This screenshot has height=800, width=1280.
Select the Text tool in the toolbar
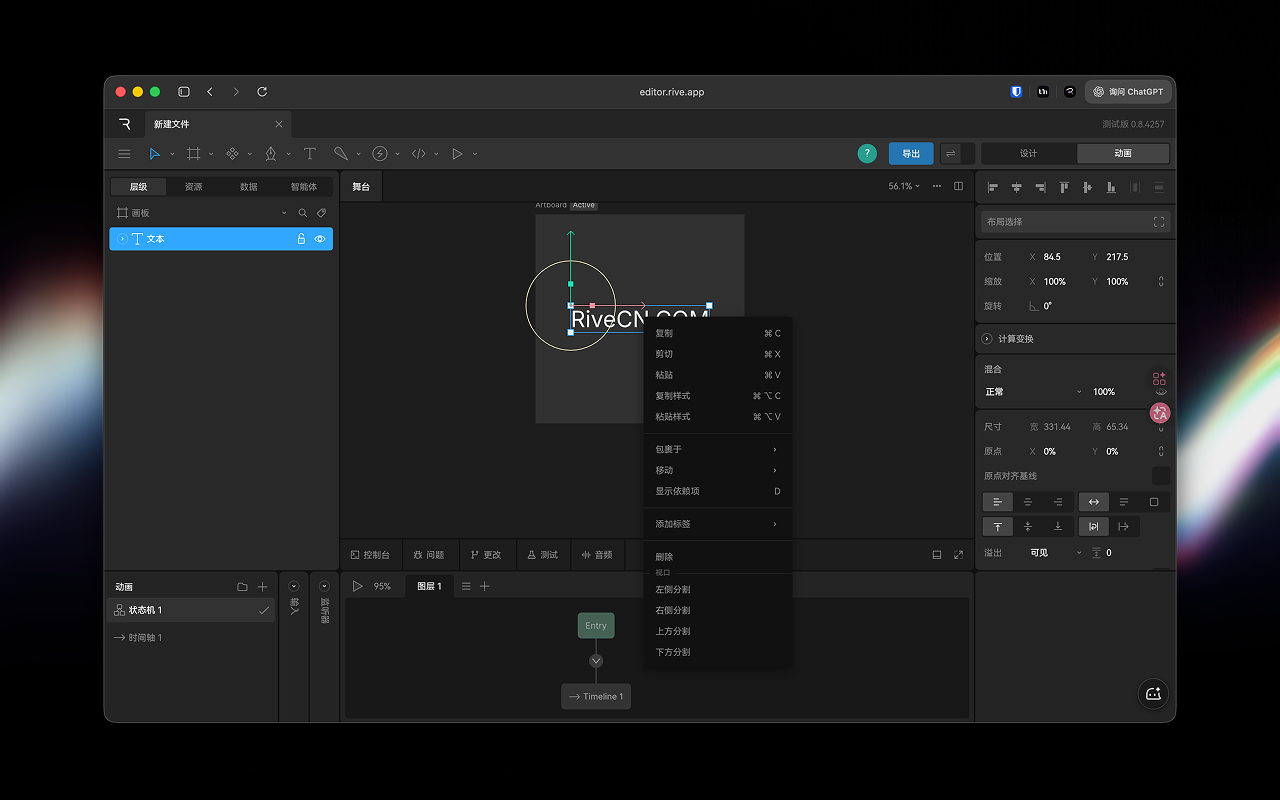coord(310,154)
